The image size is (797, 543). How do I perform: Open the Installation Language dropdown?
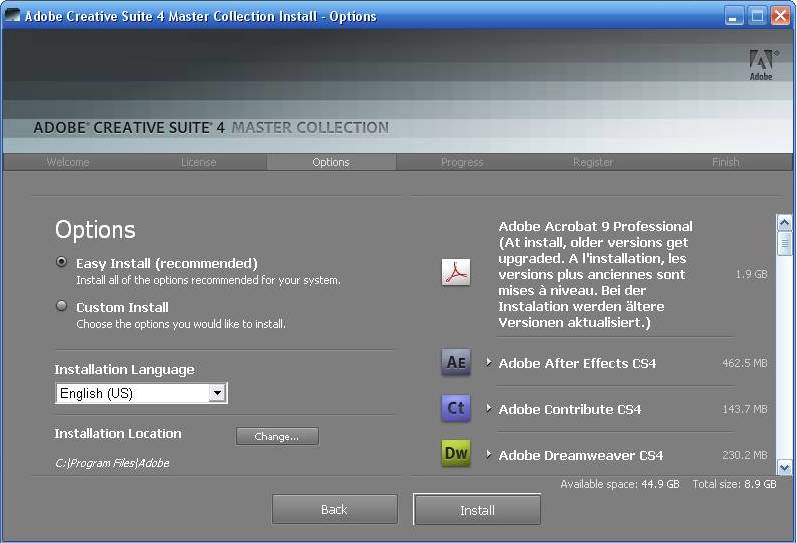[x=141, y=393]
